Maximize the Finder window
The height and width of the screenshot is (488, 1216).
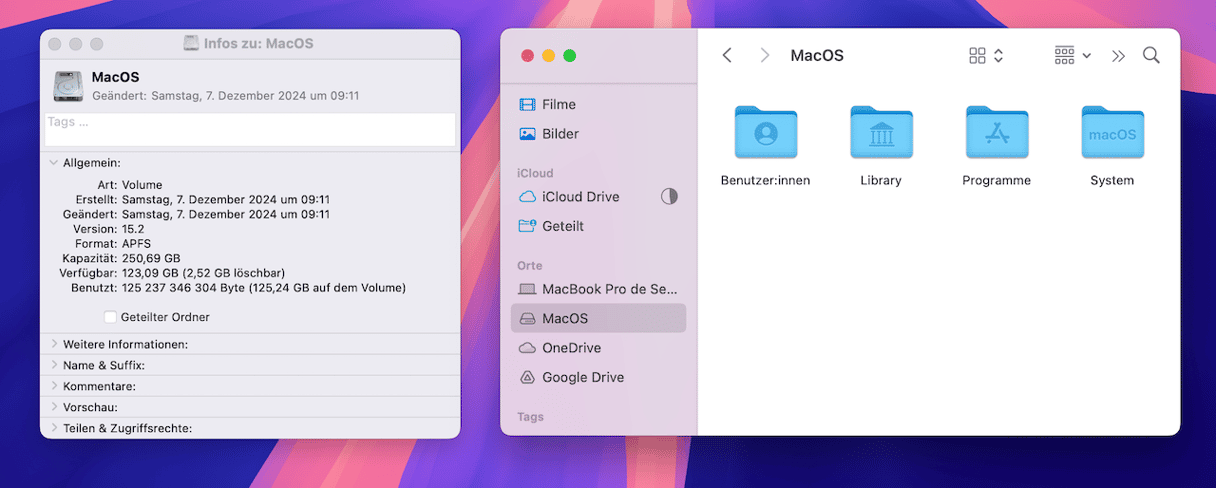coord(569,56)
